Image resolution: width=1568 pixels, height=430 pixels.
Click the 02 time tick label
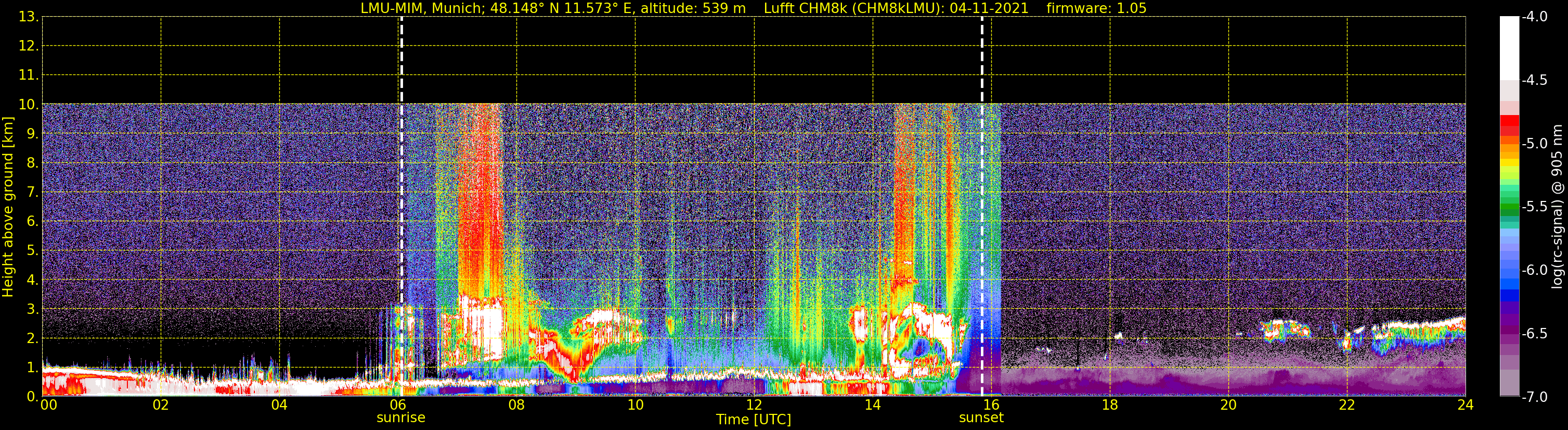pyautogui.click(x=161, y=405)
